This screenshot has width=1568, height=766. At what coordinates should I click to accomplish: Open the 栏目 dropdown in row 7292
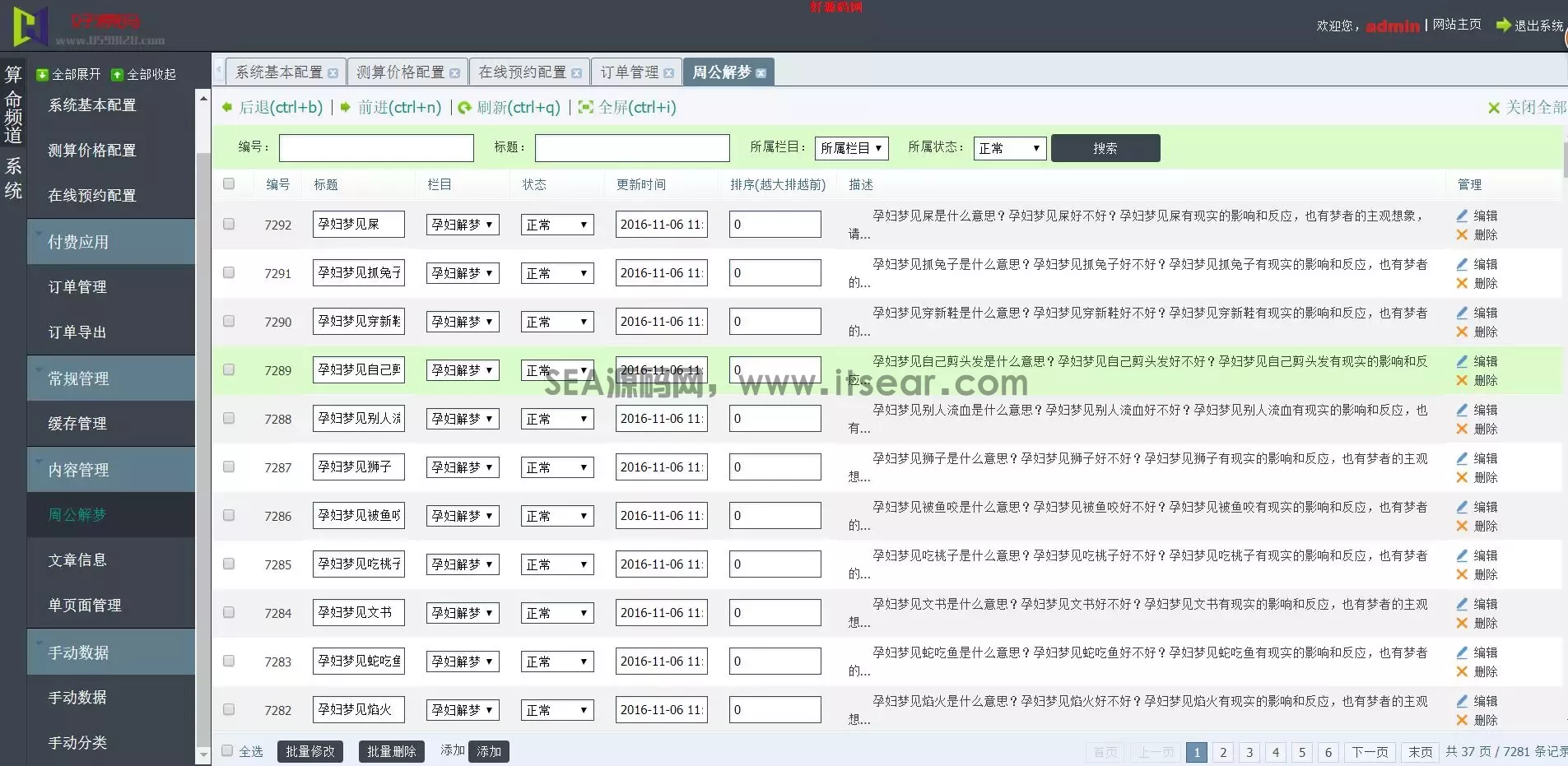[x=463, y=225]
